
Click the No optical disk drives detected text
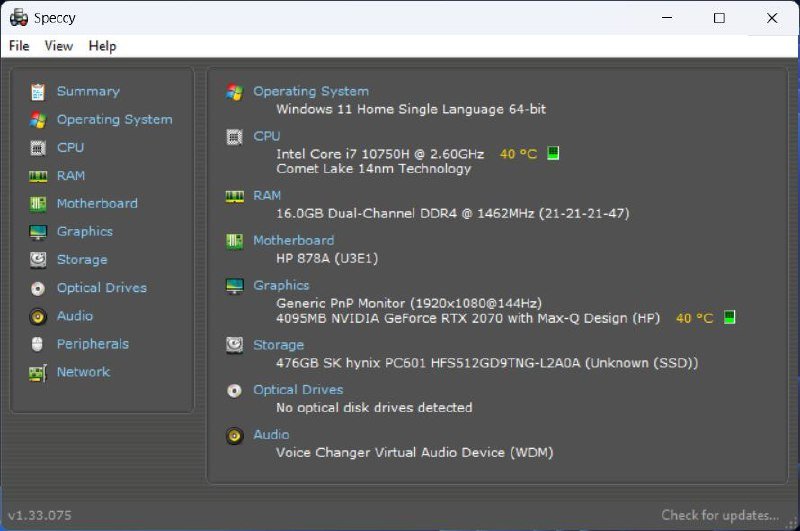[x=374, y=408]
